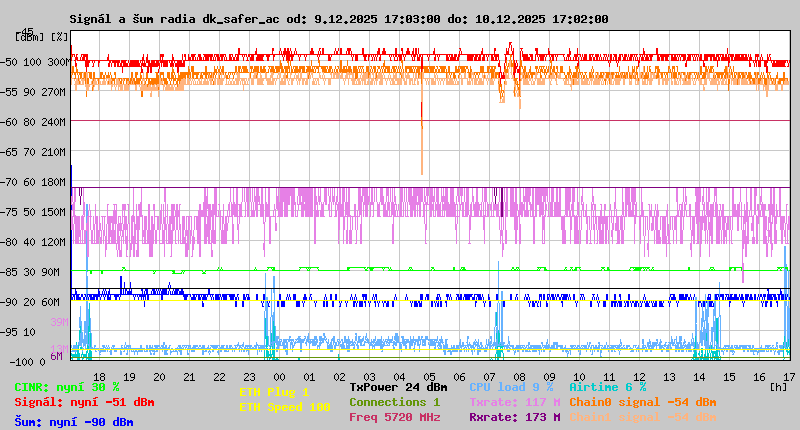Click the 'Airtime 6 %' legend label
The image size is (800, 430).
pyautogui.click(x=608, y=387)
